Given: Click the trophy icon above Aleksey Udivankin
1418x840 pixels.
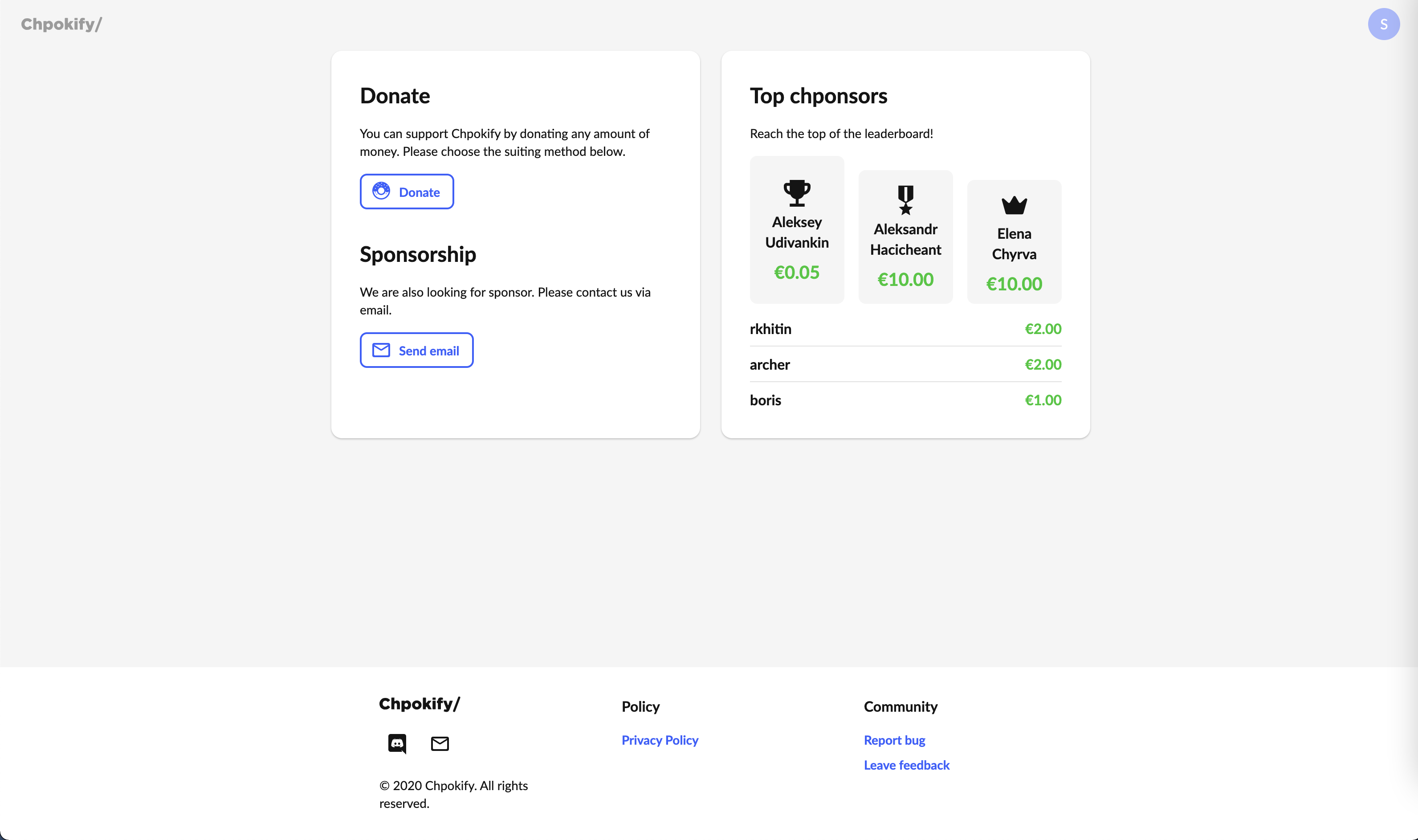Looking at the screenshot, I should tap(797, 193).
